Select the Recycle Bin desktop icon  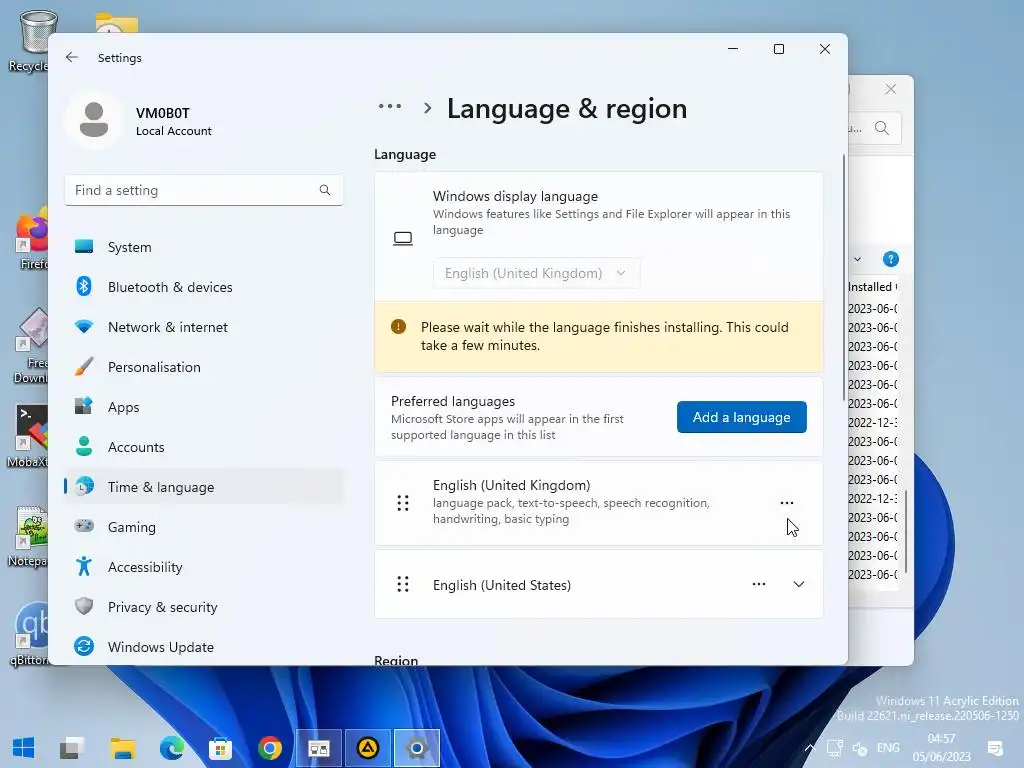[x=31, y=40]
